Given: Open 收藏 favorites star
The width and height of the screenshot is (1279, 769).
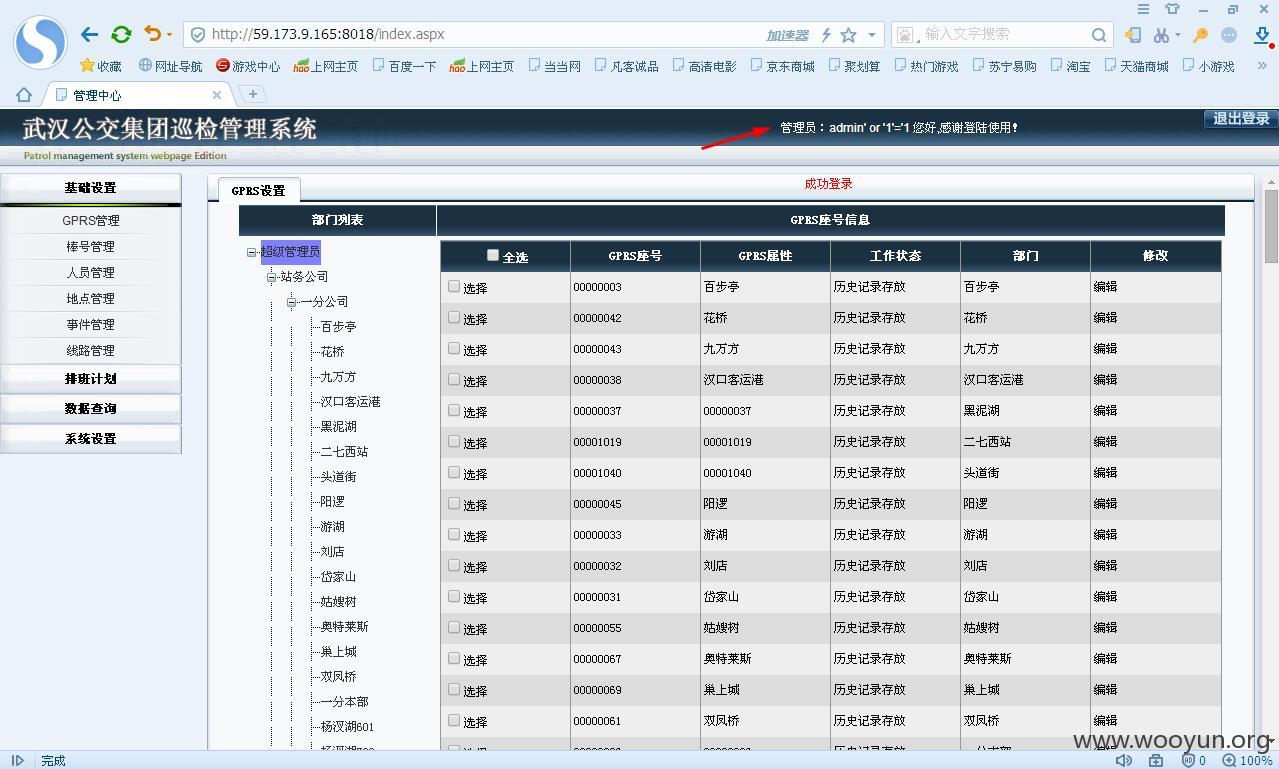Looking at the screenshot, I should (100, 66).
